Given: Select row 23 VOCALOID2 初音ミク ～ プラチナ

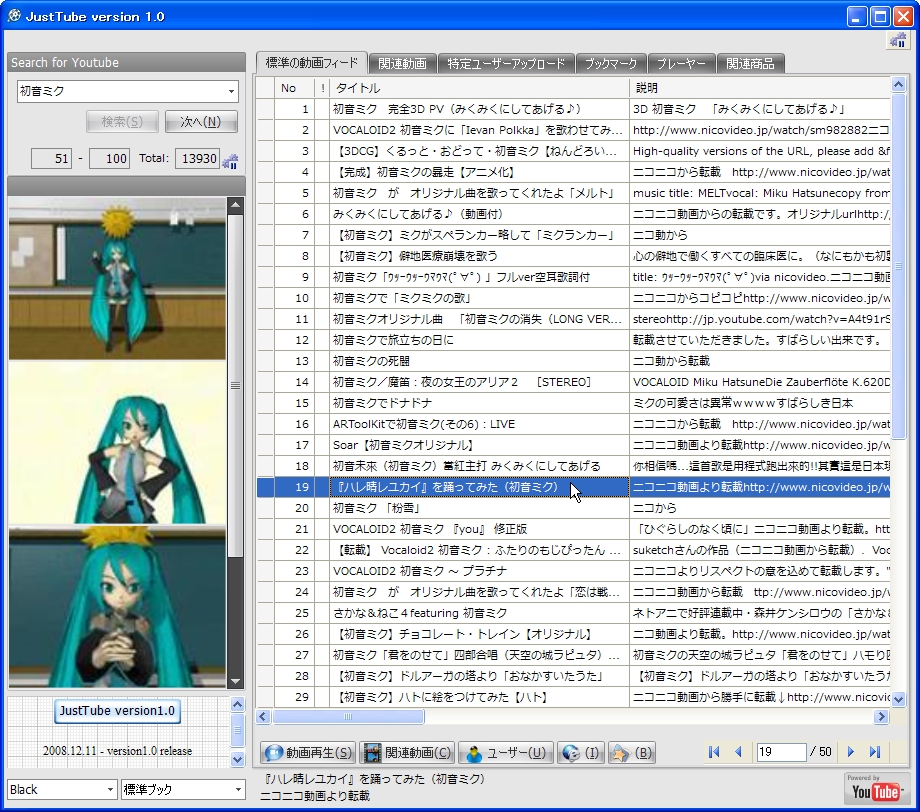Looking at the screenshot, I should click(x=573, y=571).
